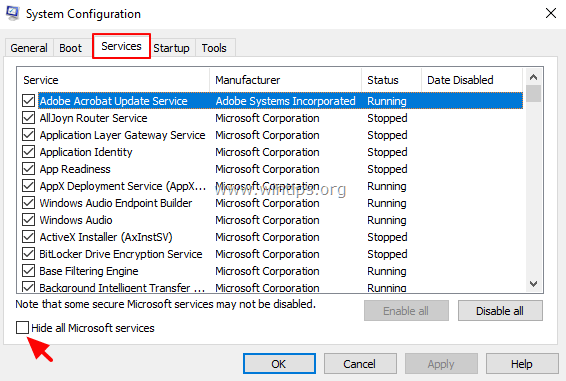Viewport: 566px width, 381px height.
Task: Click the System Configuration title bar icon
Action: click(12, 13)
